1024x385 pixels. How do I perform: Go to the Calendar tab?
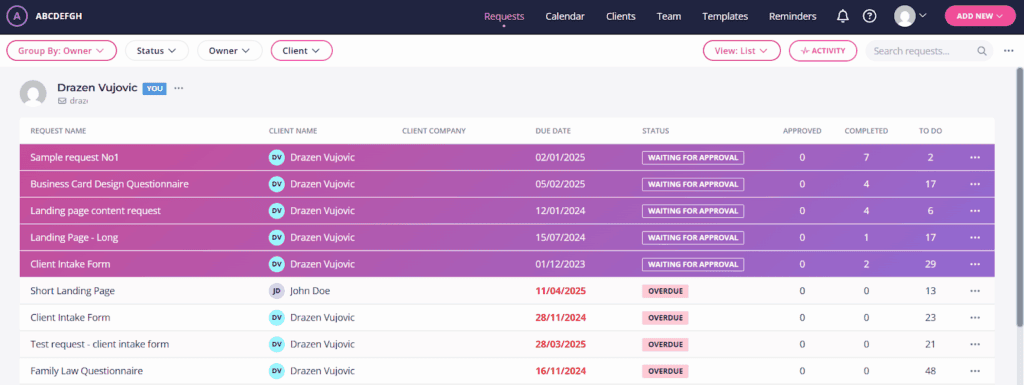565,16
